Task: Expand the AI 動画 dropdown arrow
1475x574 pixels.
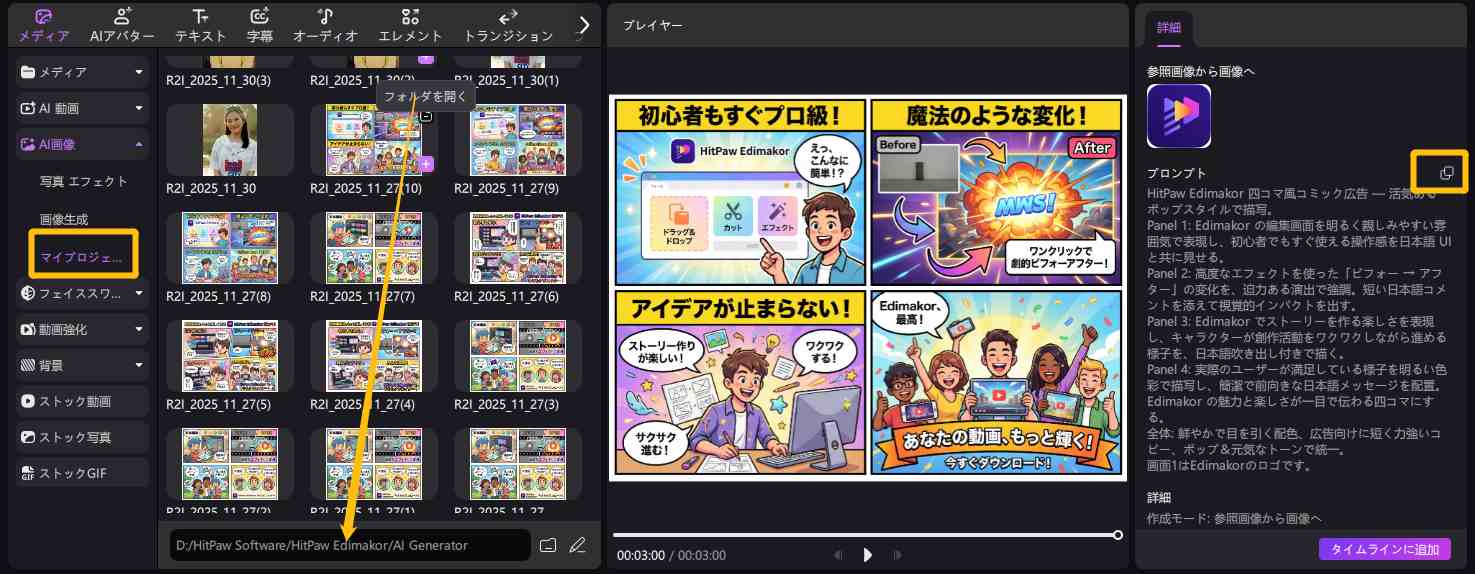Action: (139, 108)
